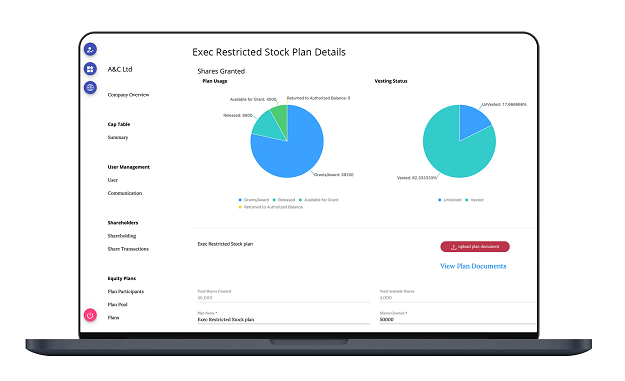Click the Plan Name input field
The height and width of the screenshot is (381, 625).
coord(283,320)
